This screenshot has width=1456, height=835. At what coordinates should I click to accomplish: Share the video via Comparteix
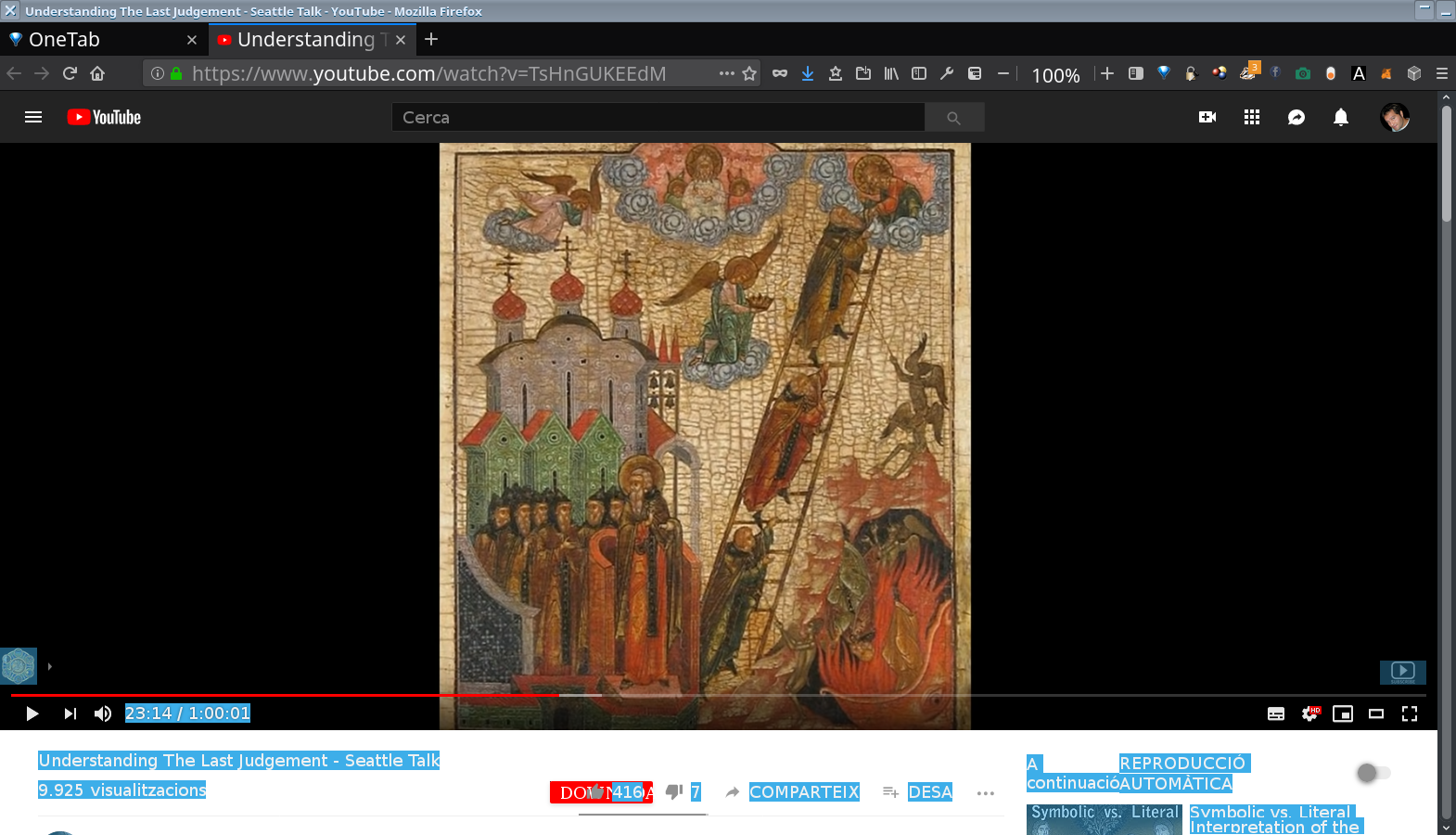[x=793, y=791]
